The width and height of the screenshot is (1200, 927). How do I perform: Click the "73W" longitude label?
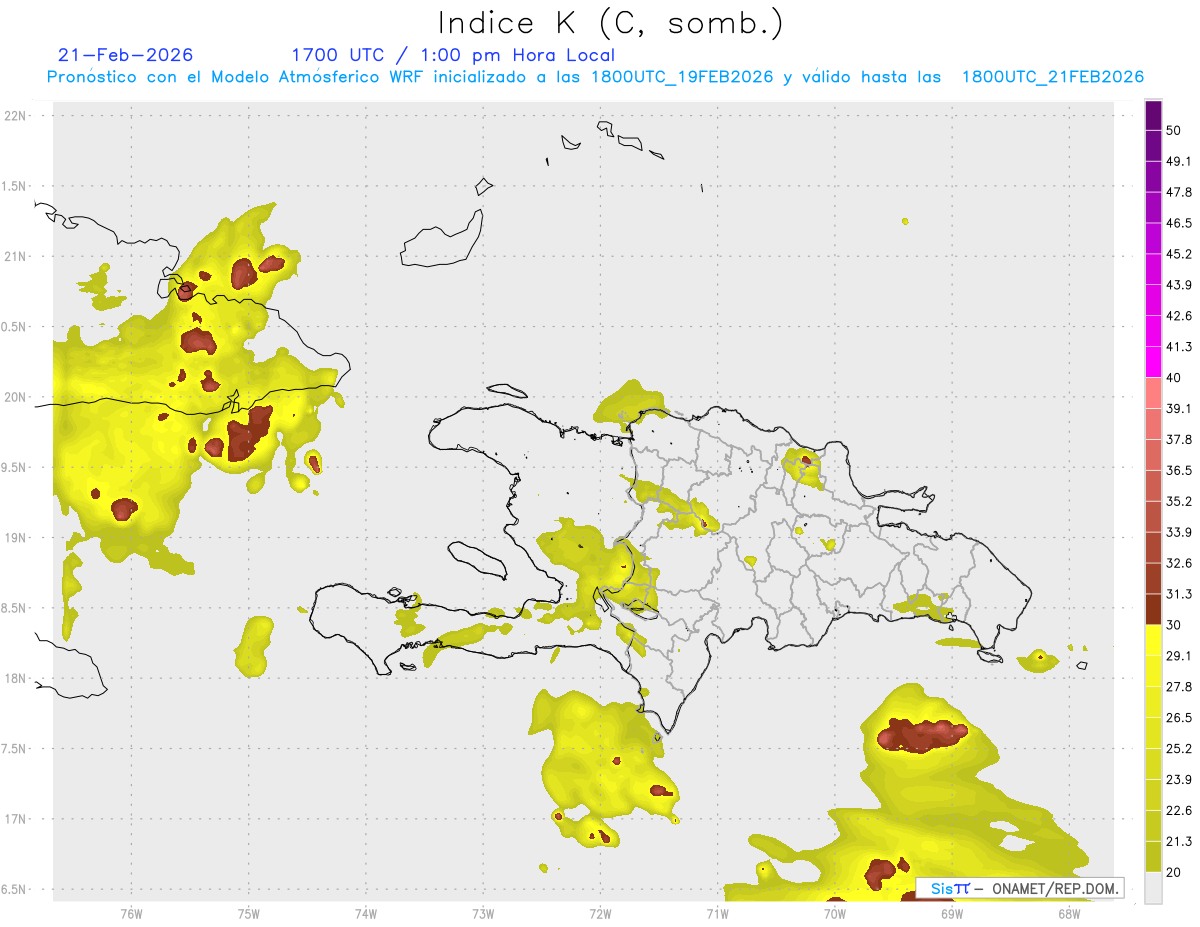[x=483, y=914]
